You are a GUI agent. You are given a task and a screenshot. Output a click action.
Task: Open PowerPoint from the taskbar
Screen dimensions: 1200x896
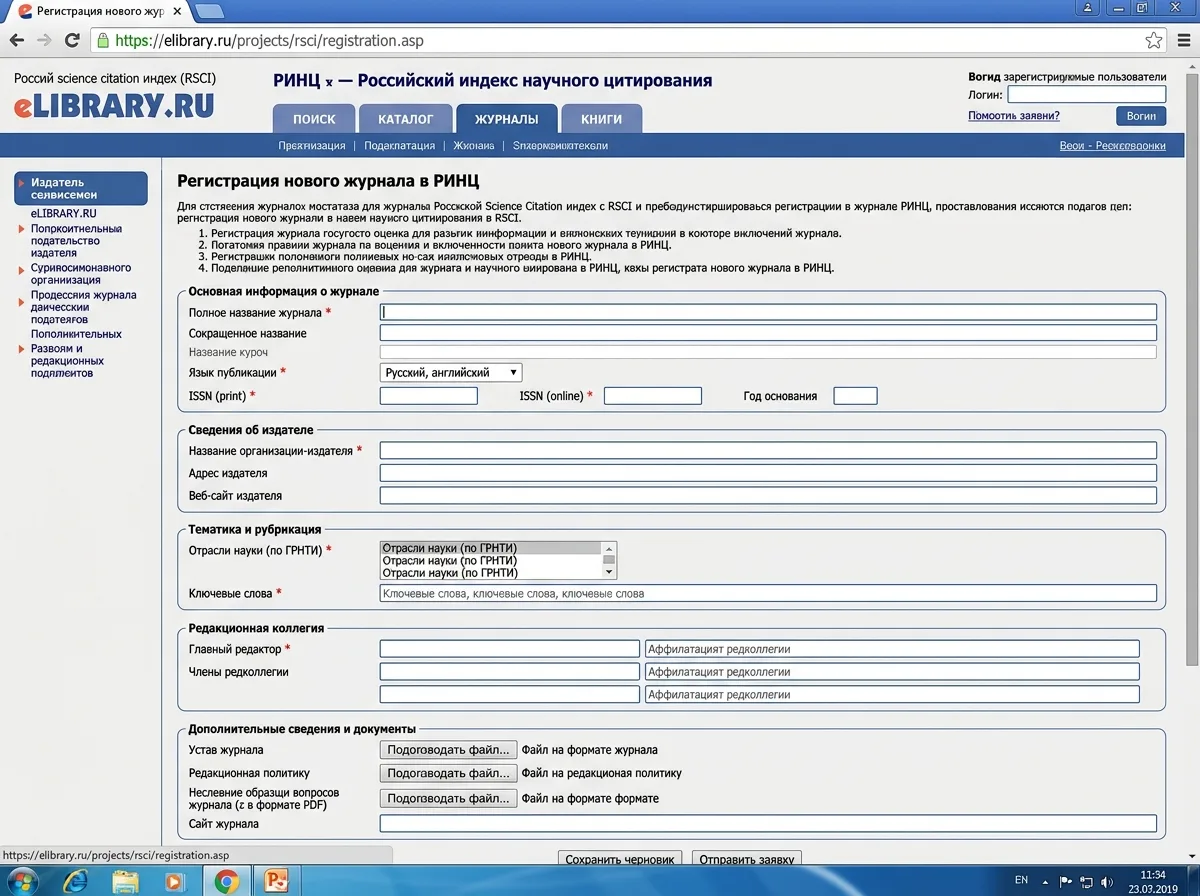coord(277,882)
